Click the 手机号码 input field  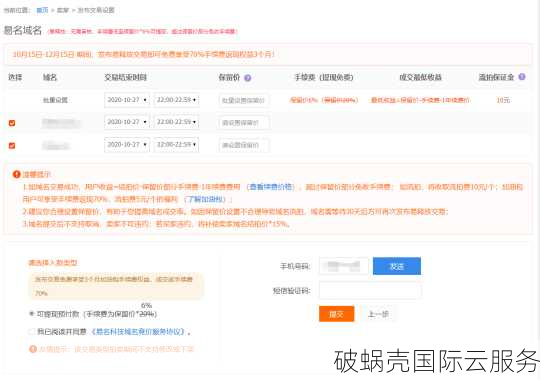click(344, 266)
